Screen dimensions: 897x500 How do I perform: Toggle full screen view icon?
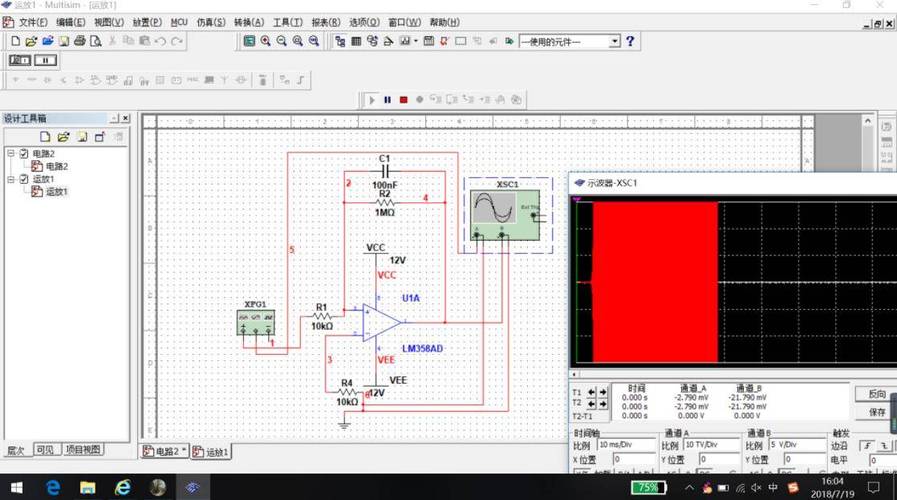(249, 41)
